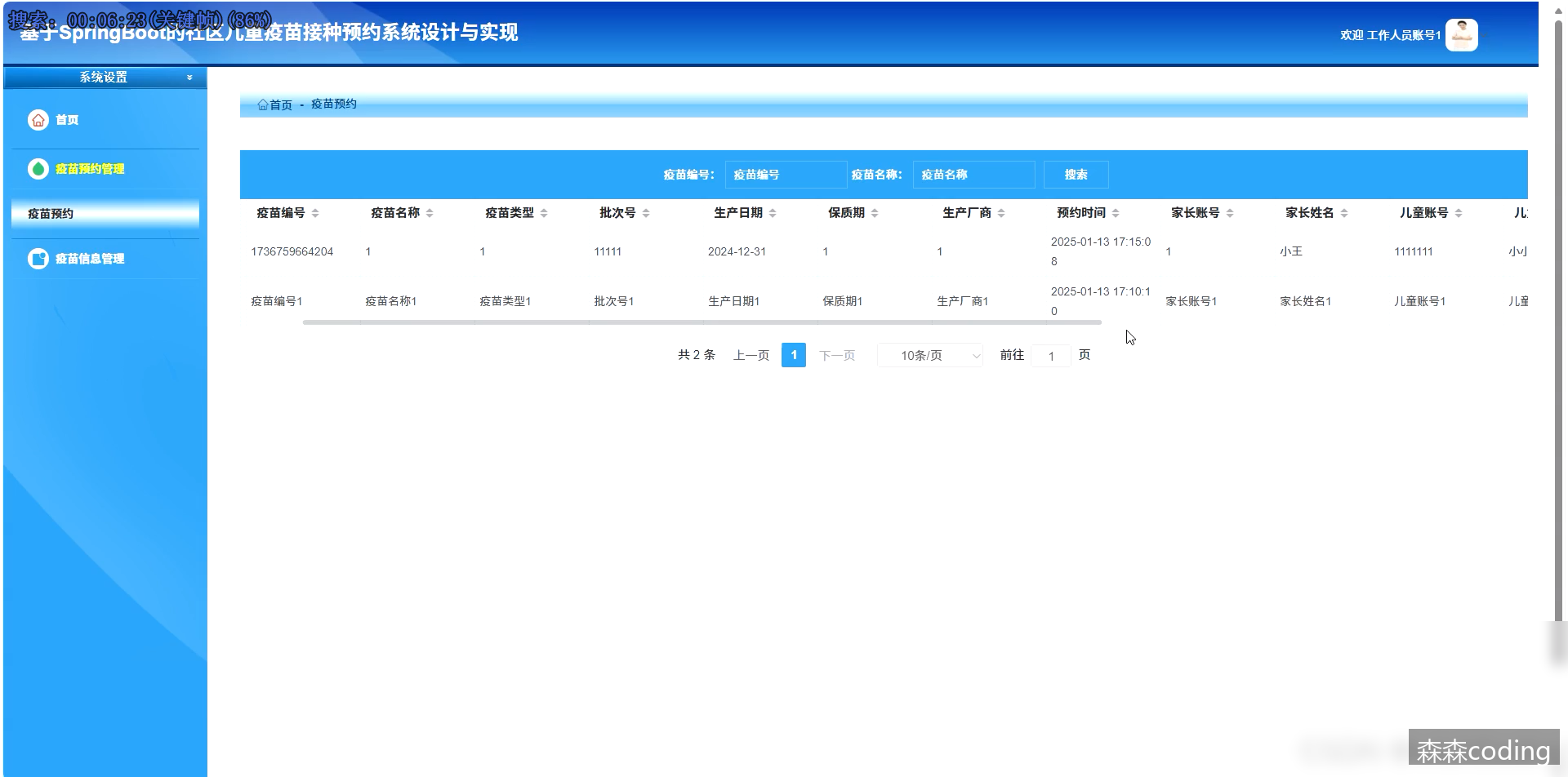Click the green vaccine appointment management icon

click(x=38, y=169)
